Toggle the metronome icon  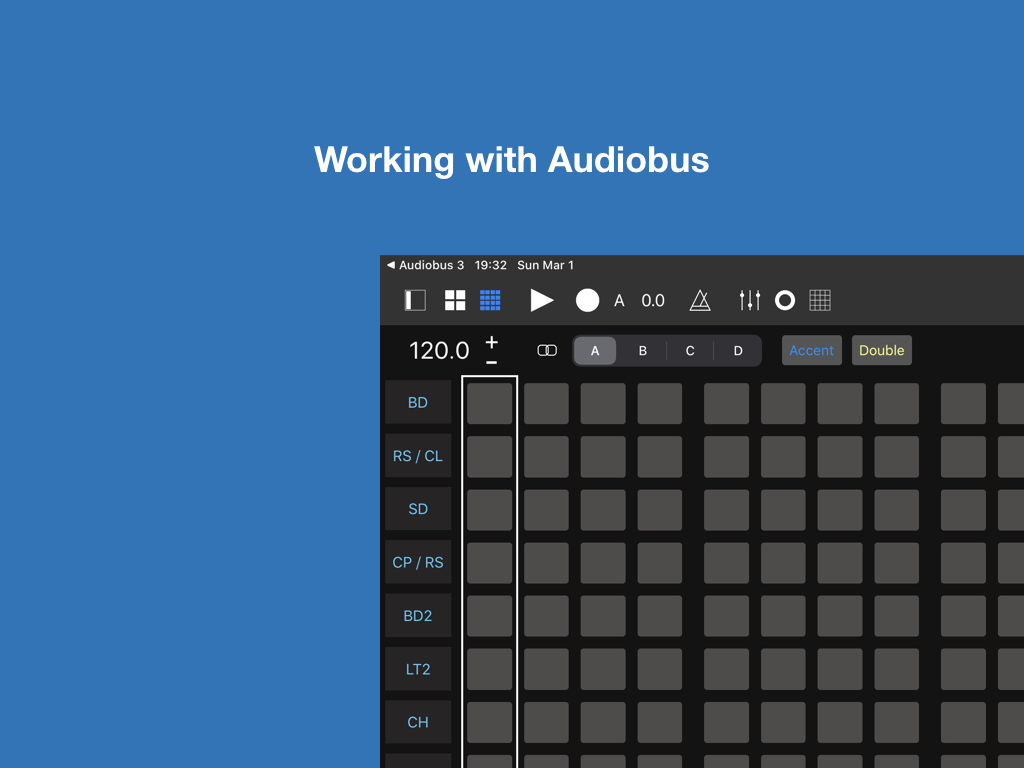coord(700,300)
